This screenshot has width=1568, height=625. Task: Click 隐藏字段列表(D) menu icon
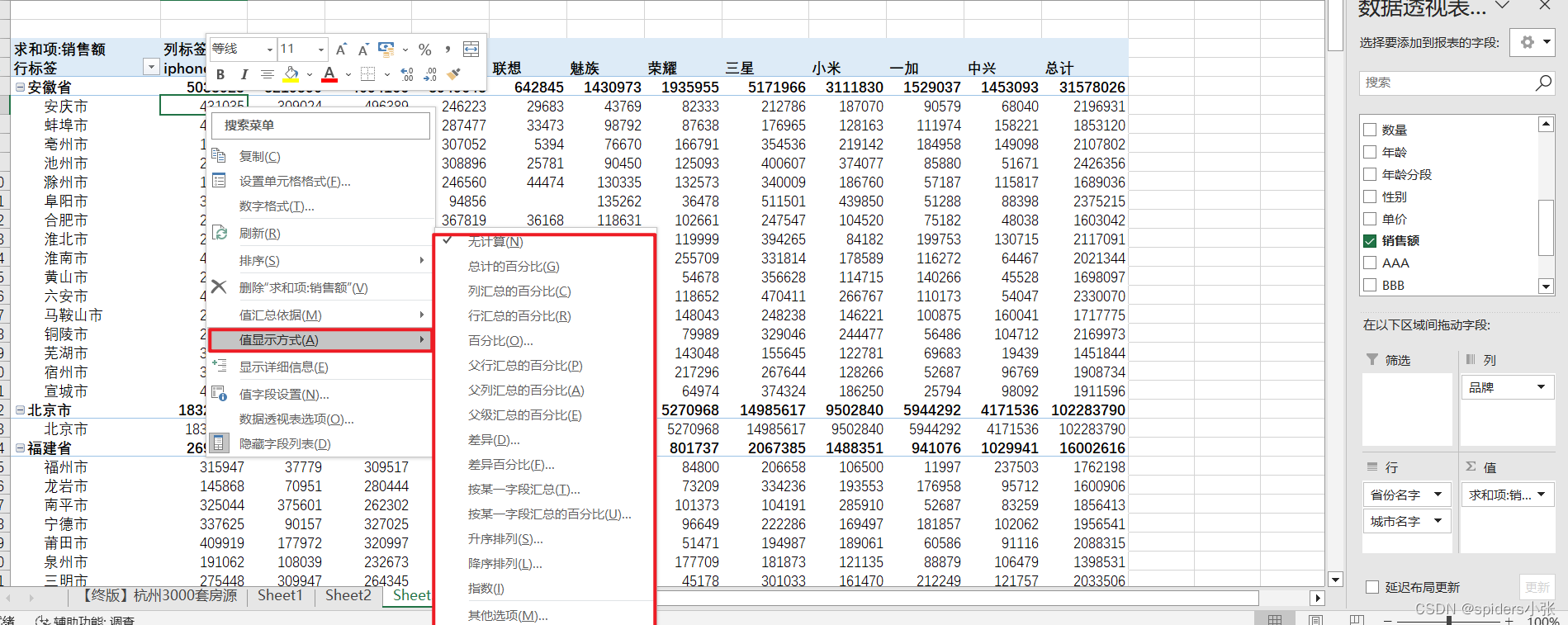[219, 443]
